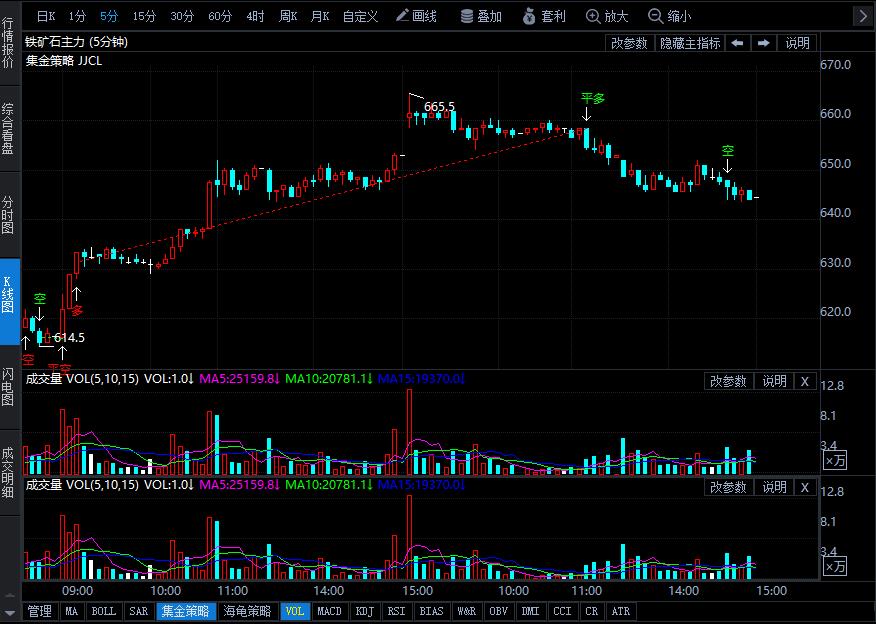Activate the 画线 drawing tool
876x624 pixels.
tap(416, 16)
